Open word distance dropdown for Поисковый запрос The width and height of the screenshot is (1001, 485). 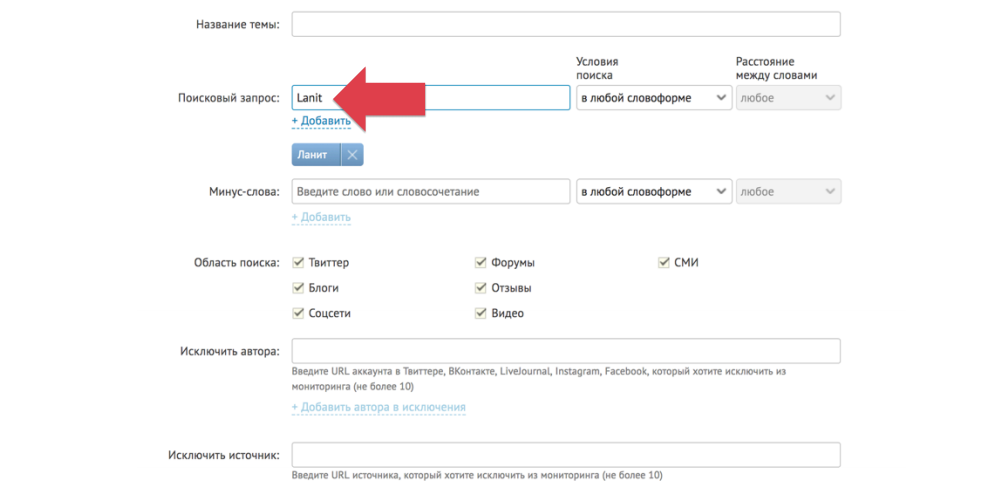[788, 98]
